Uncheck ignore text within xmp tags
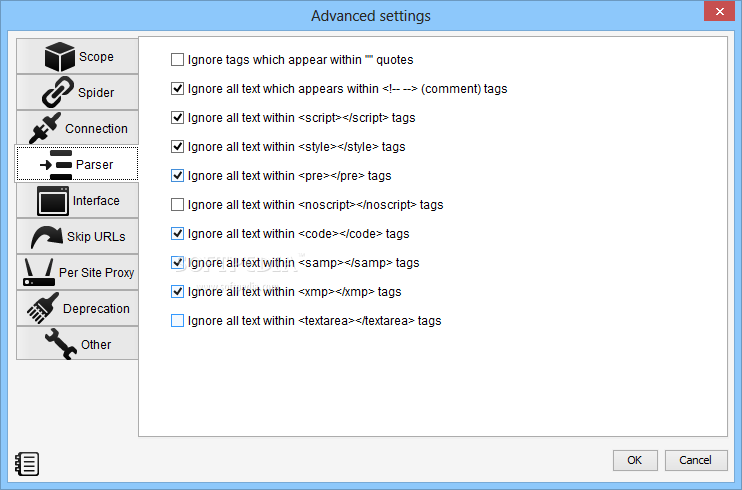Screen dimensions: 742x490 coord(177,292)
